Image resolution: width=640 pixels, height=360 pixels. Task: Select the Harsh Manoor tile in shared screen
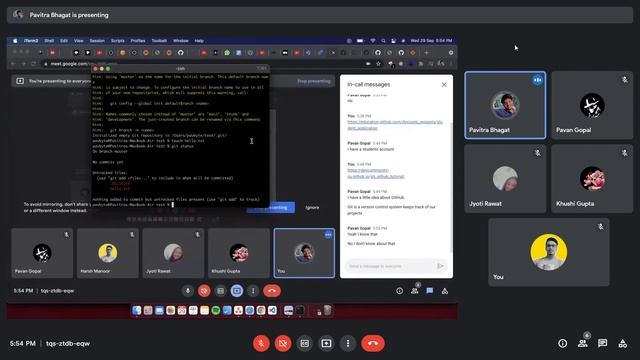108,253
